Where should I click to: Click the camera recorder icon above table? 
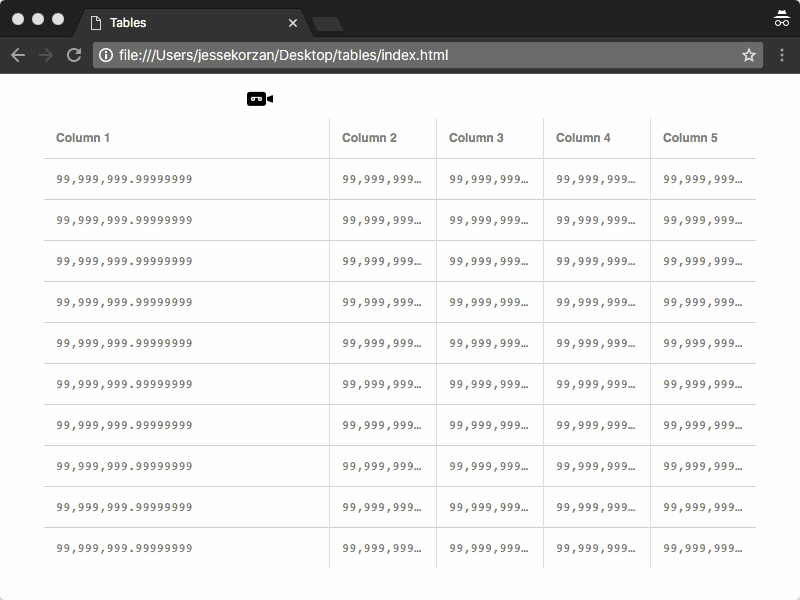click(x=260, y=98)
